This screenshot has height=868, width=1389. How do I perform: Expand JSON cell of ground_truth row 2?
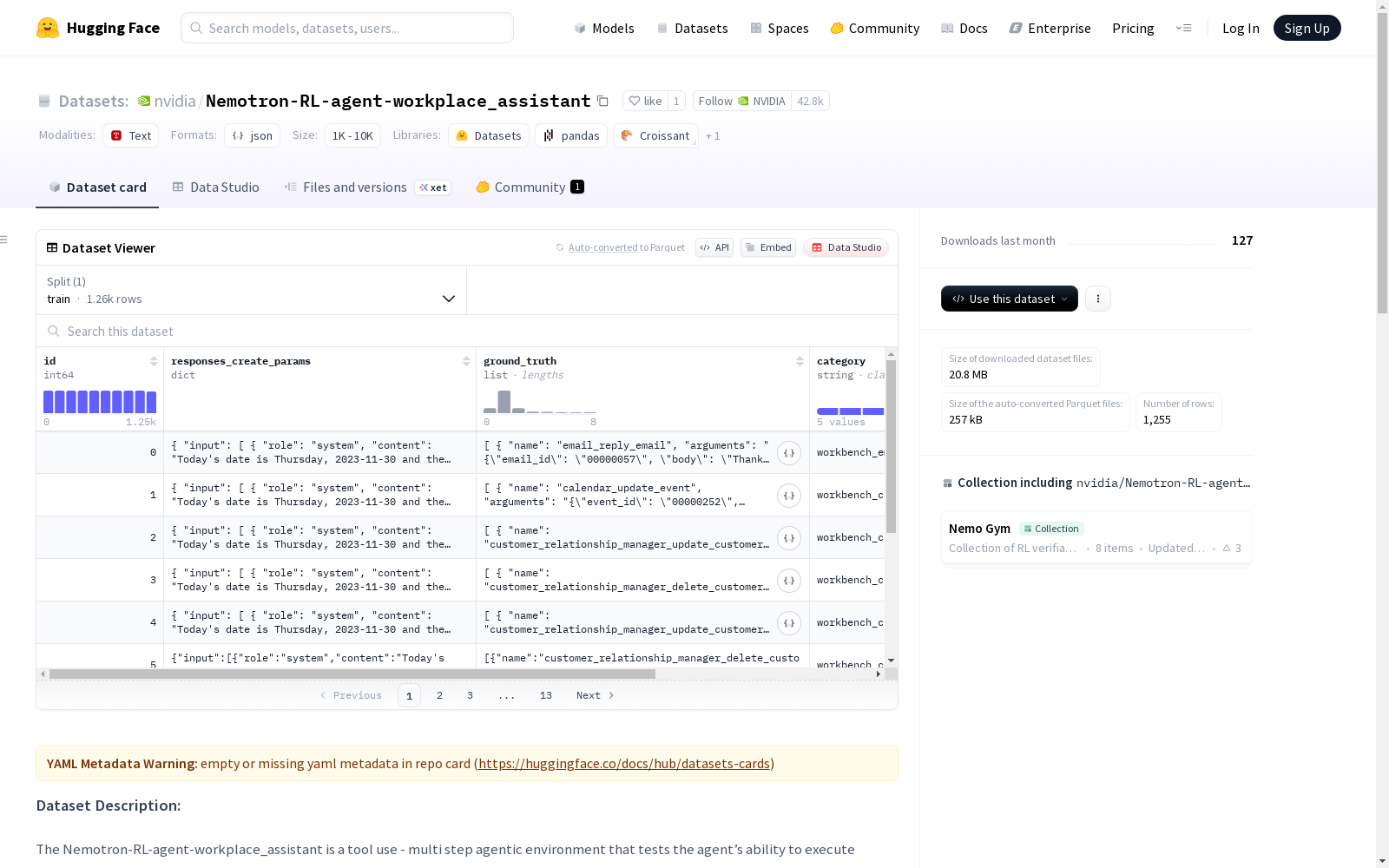[788, 538]
